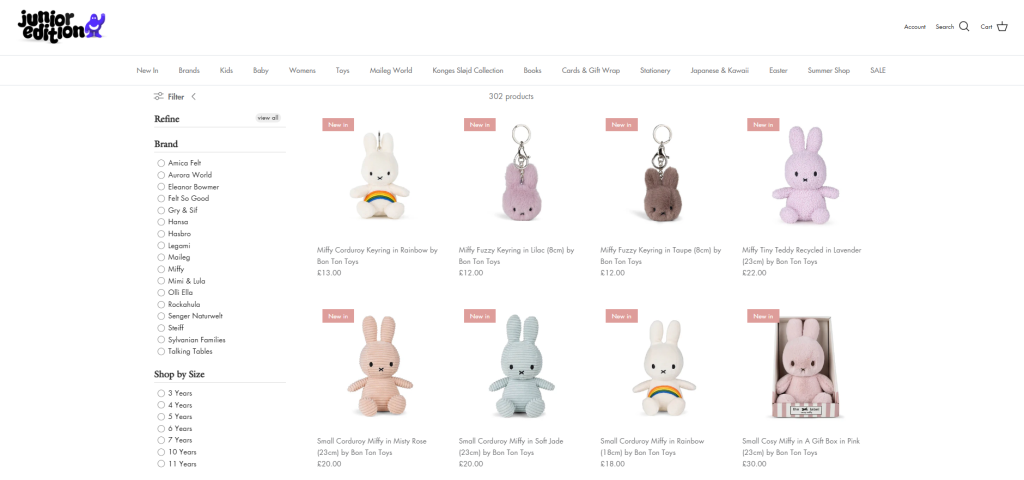Open the SALE menu
This screenshot has height=480, width=1024.
tap(878, 71)
